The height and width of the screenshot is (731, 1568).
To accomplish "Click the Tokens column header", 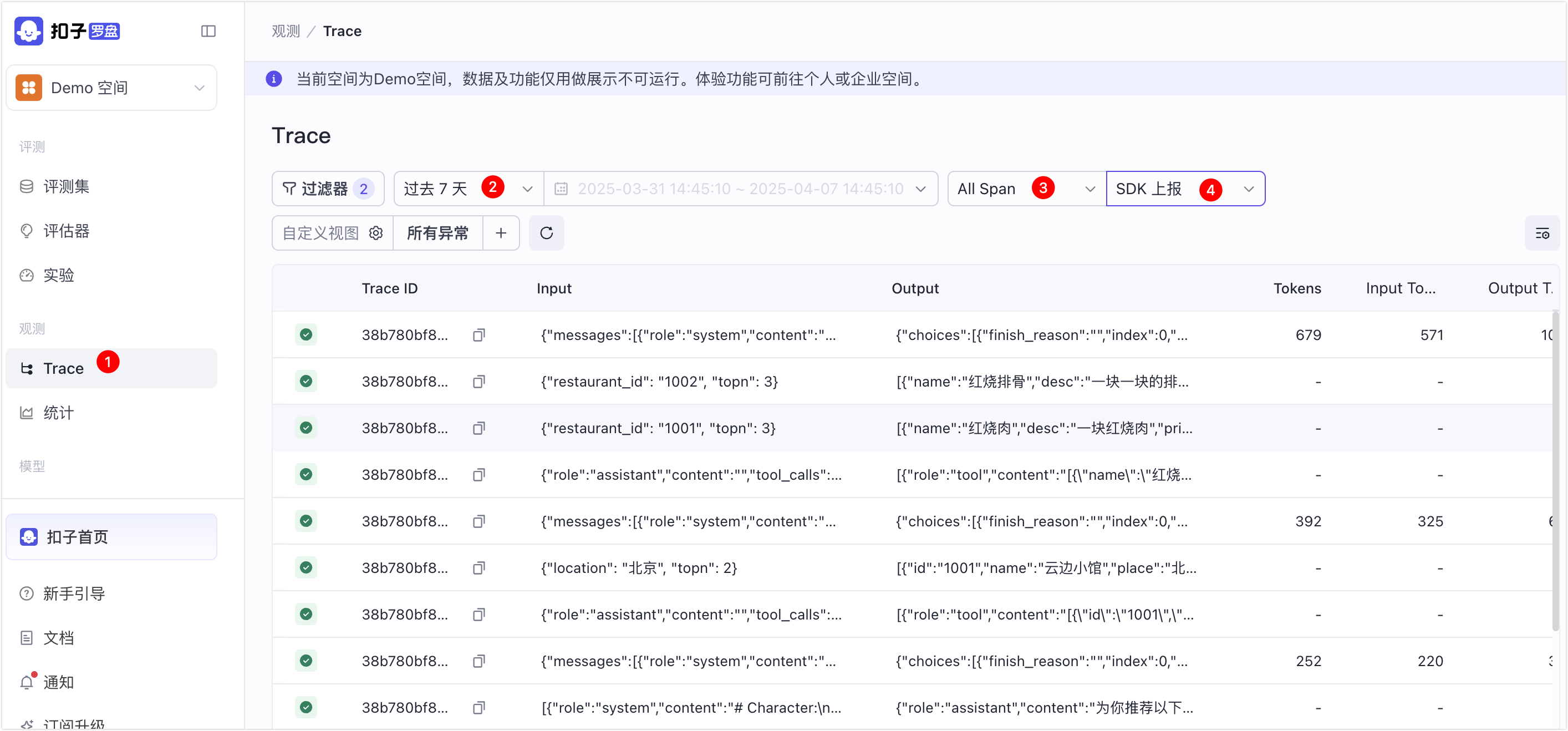I will point(1297,288).
